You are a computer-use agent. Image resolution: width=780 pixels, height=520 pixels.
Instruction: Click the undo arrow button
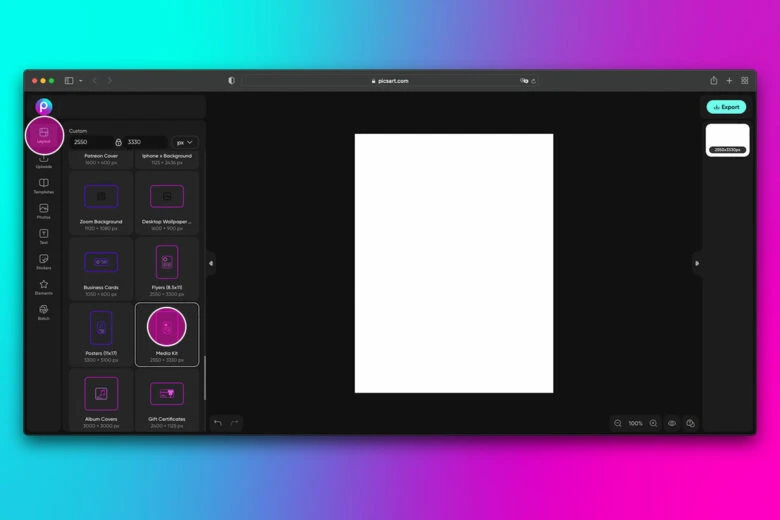tap(218, 423)
